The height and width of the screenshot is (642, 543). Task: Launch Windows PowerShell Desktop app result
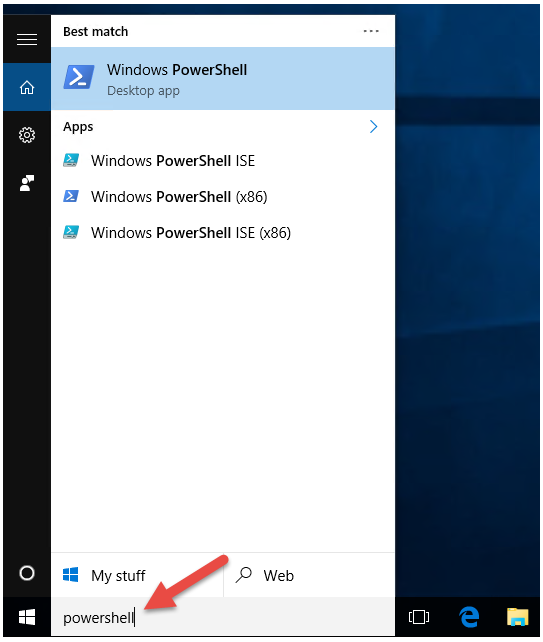click(223, 79)
